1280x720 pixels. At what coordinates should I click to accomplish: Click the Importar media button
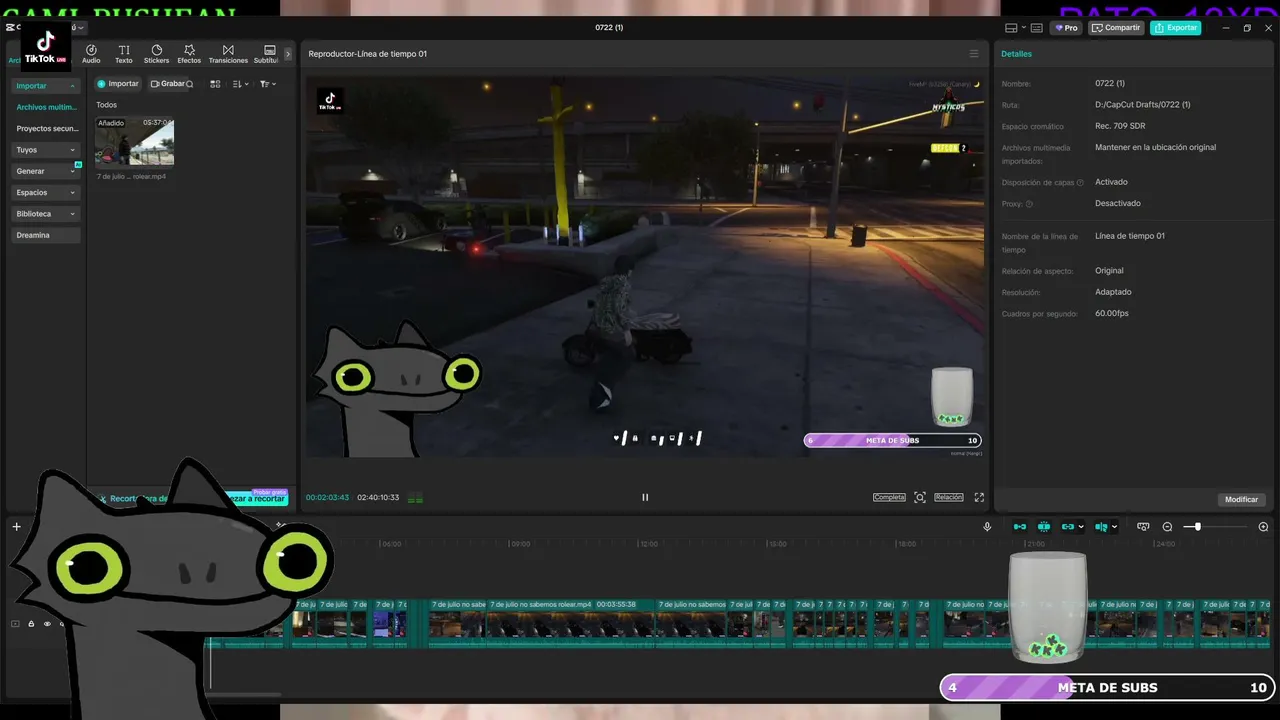(x=118, y=84)
